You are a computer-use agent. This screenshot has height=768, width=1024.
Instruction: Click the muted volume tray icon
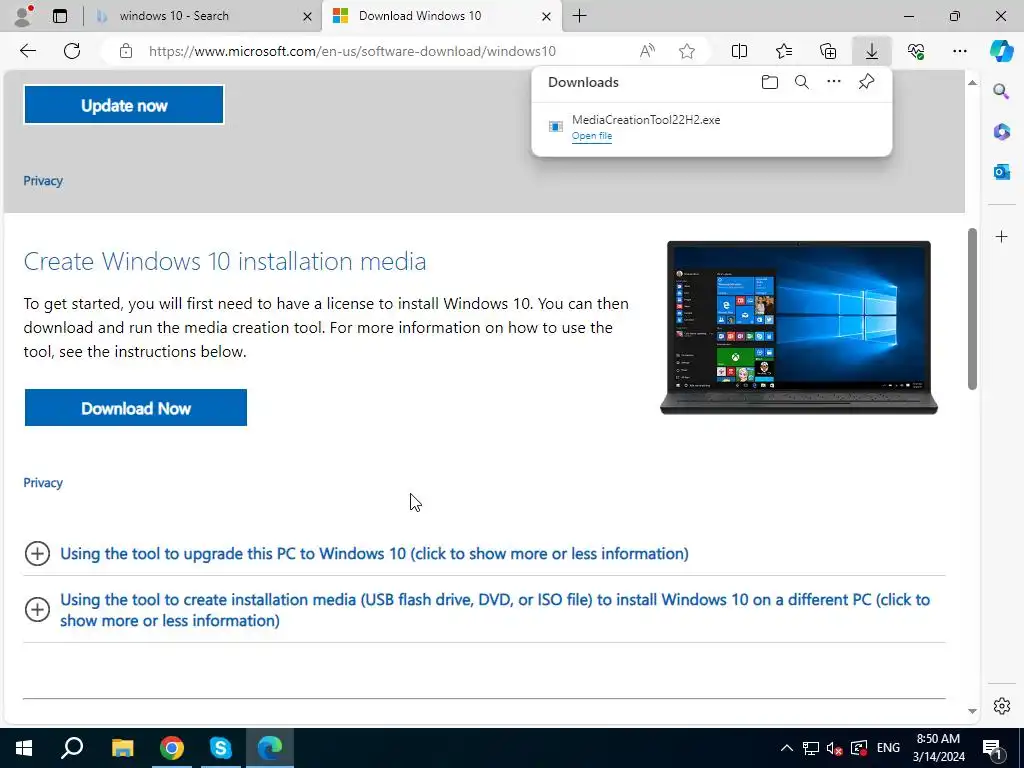pos(834,748)
